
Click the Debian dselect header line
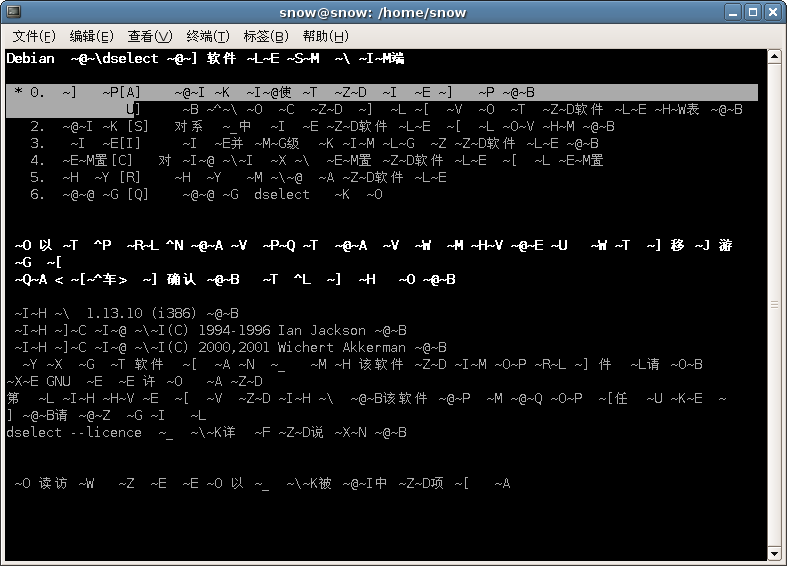point(205,59)
